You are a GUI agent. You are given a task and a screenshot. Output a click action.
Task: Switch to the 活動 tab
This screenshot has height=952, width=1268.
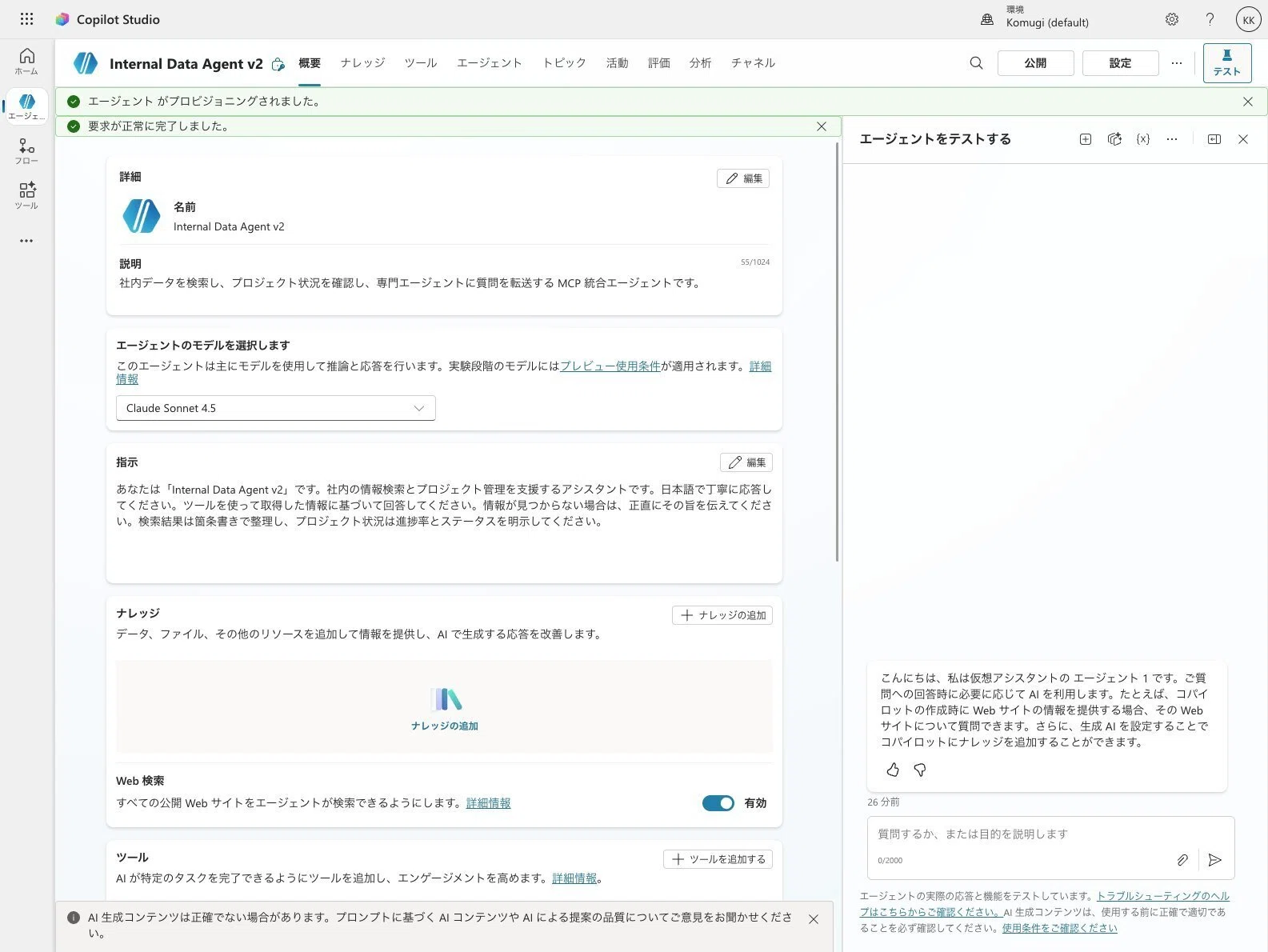[x=617, y=63]
